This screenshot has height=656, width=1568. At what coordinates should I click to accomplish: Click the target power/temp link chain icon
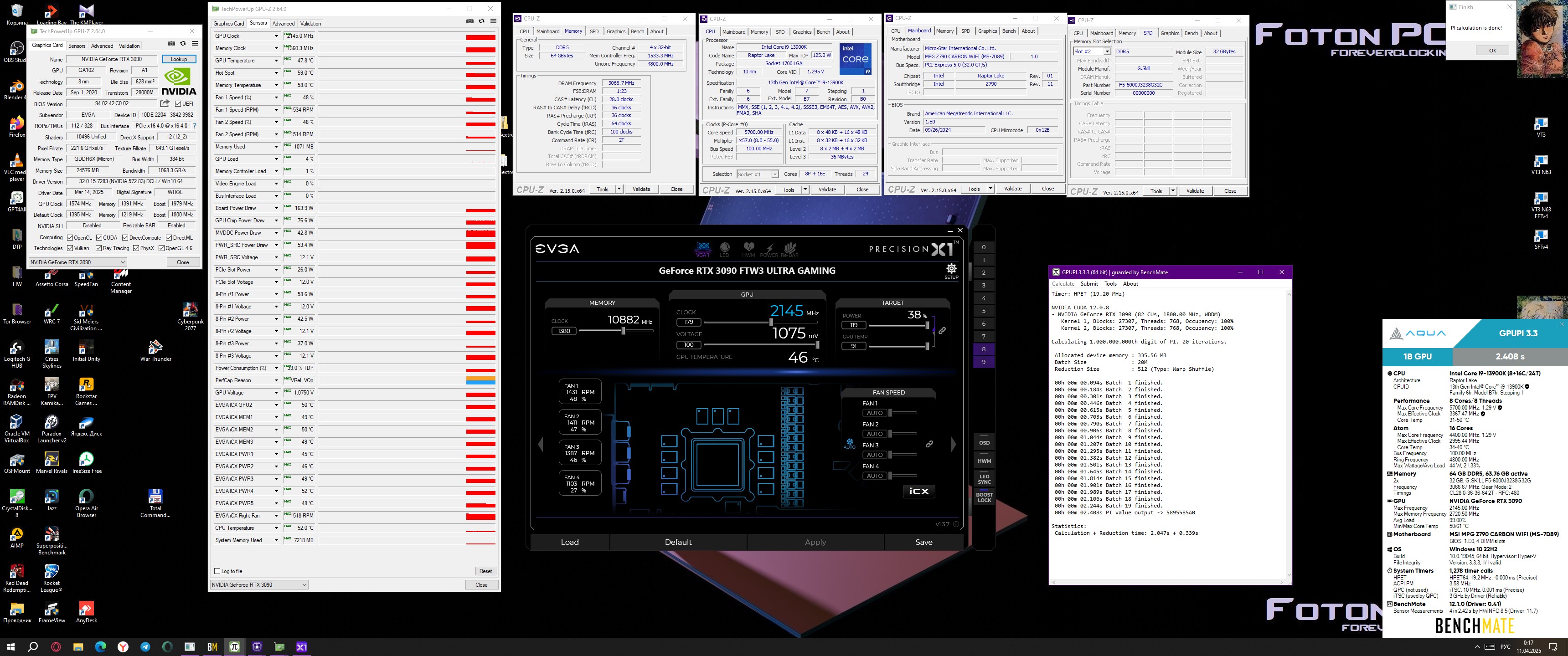tap(942, 330)
